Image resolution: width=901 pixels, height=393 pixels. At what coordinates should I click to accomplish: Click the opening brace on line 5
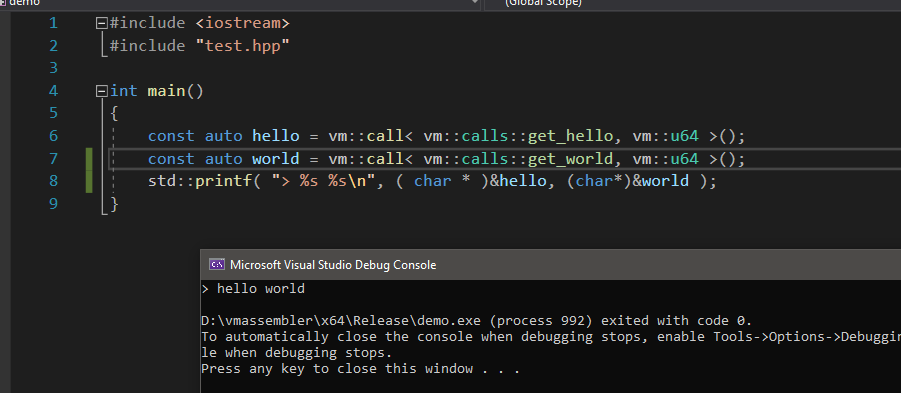tap(114, 113)
